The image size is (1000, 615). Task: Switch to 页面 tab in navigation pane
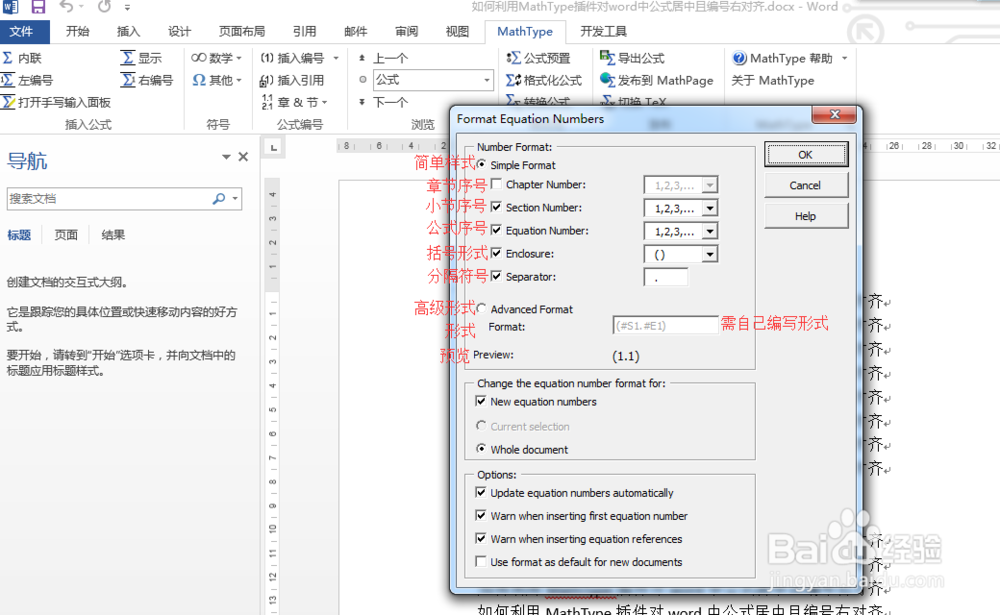click(x=66, y=235)
